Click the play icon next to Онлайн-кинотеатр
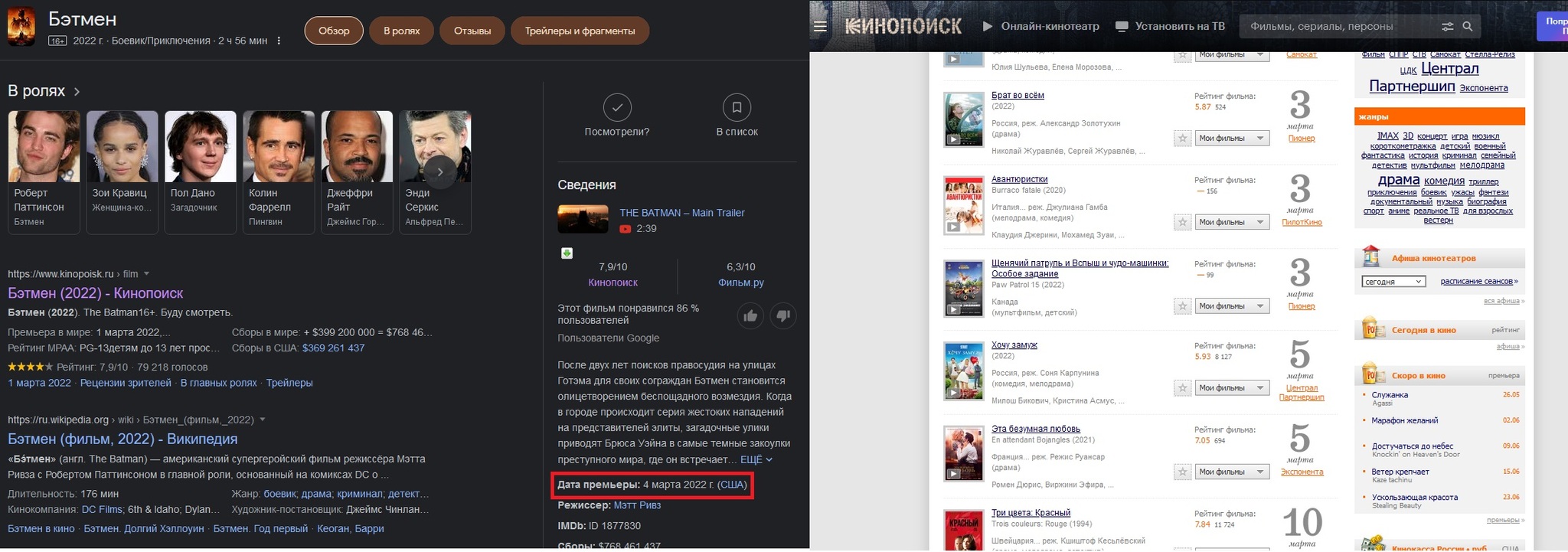Image resolution: width=1568 pixels, height=552 pixels. [x=988, y=26]
